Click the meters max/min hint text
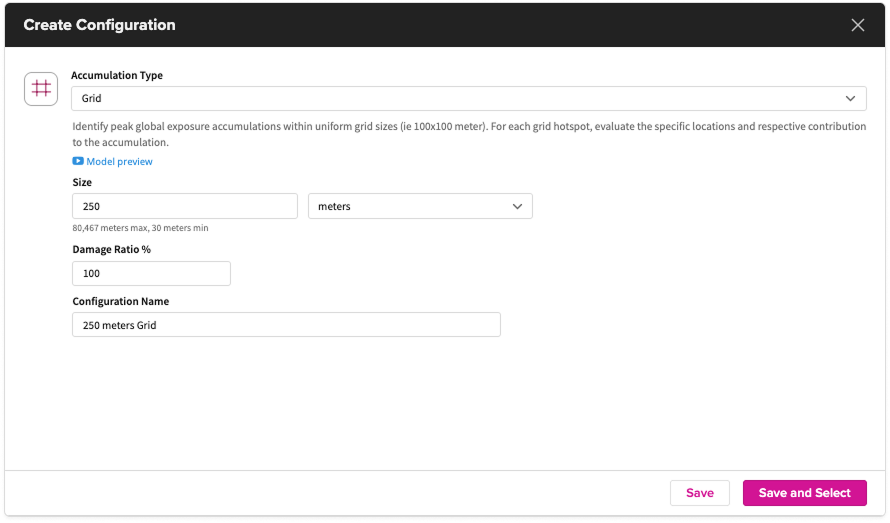The image size is (890, 523). pos(140,228)
